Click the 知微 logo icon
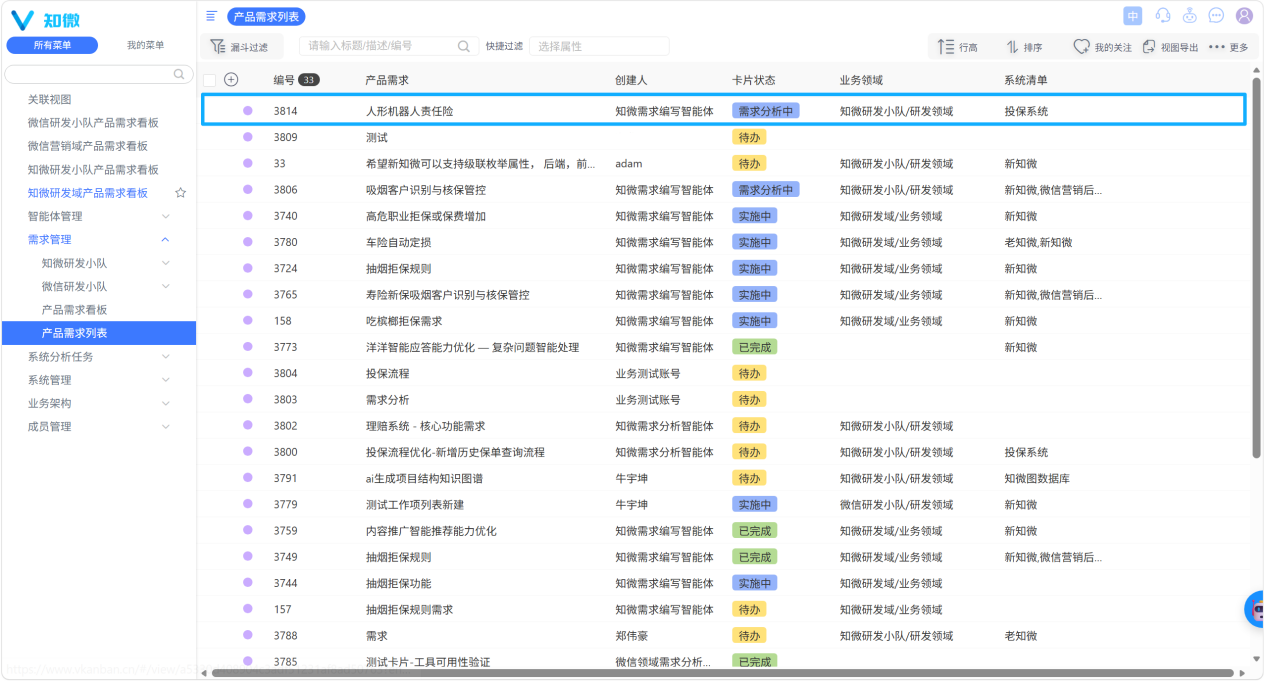The image size is (1265, 681). (22, 20)
